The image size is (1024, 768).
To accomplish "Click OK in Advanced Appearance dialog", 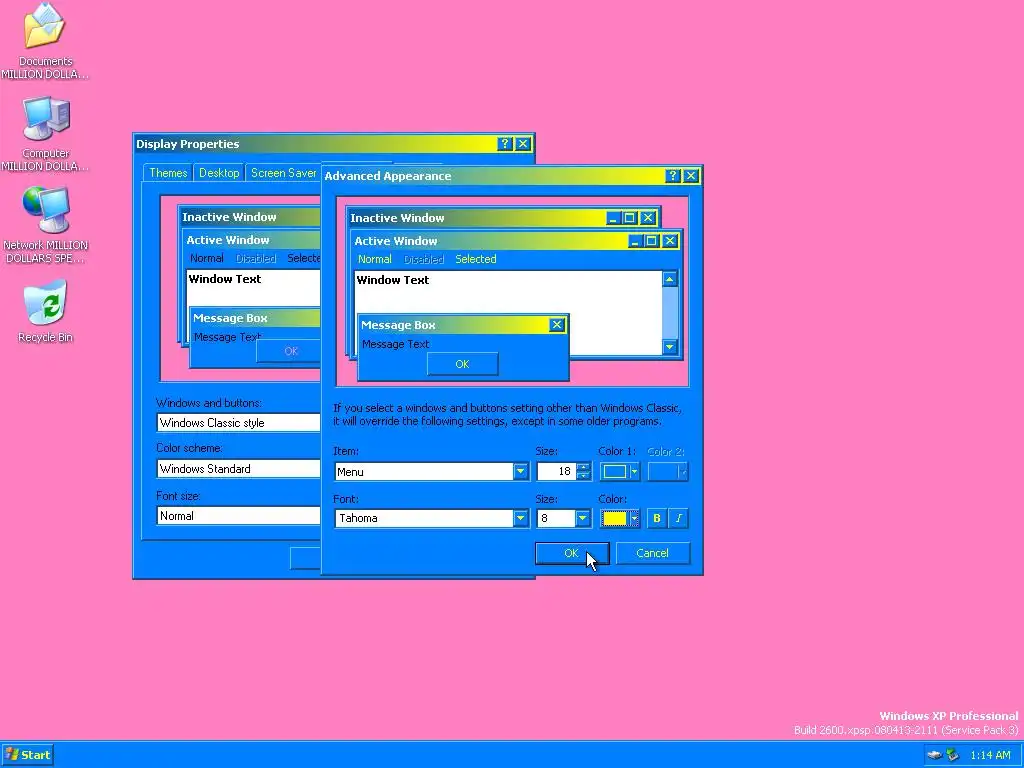I will (571, 553).
